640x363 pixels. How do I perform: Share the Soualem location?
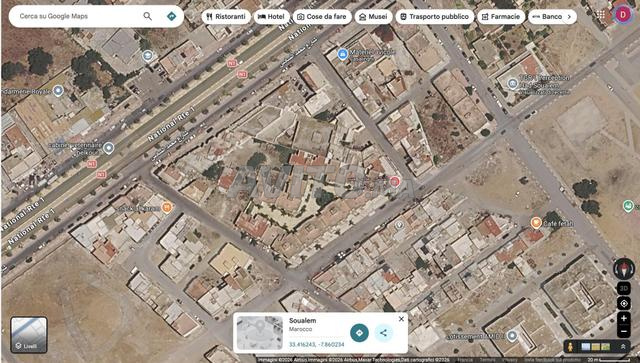coord(383,333)
